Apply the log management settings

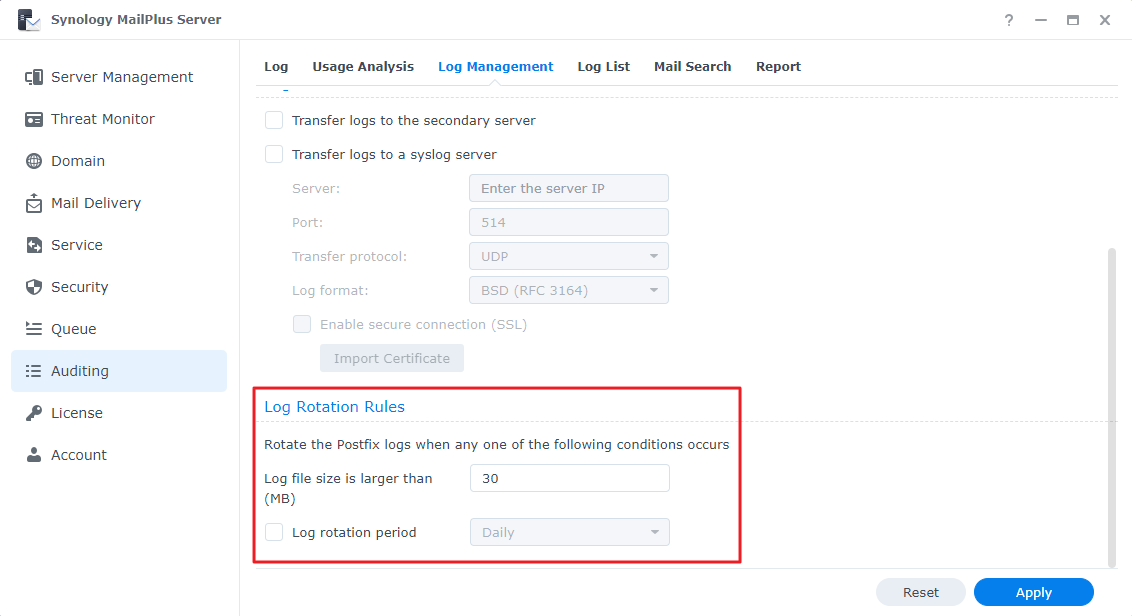pyautogui.click(x=1033, y=592)
